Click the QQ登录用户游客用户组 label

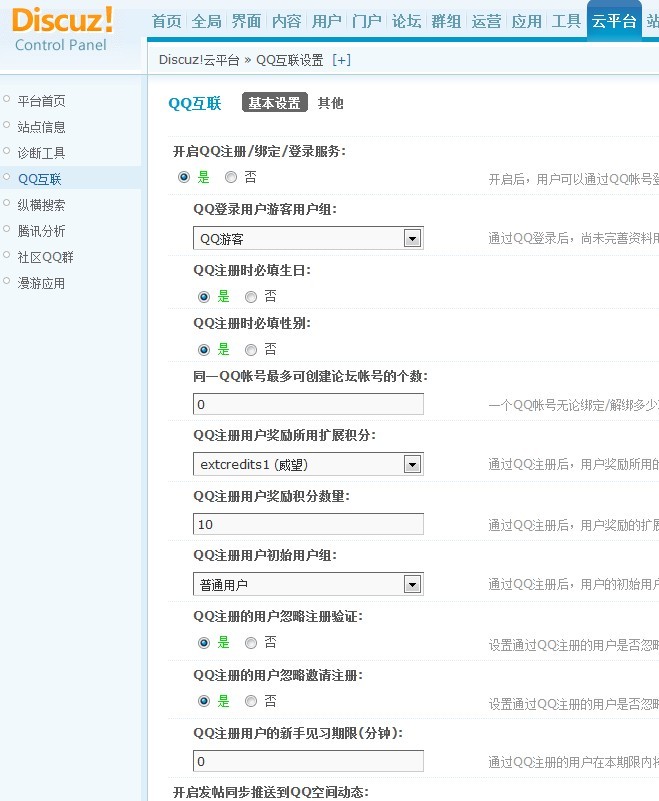pos(265,209)
